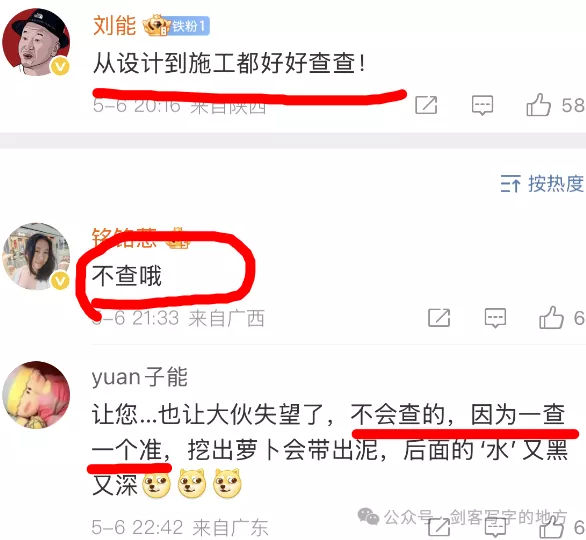586x540 pixels.
Task: Reply to 刘能's comment using comment icon
Action: pyautogui.click(x=482, y=105)
